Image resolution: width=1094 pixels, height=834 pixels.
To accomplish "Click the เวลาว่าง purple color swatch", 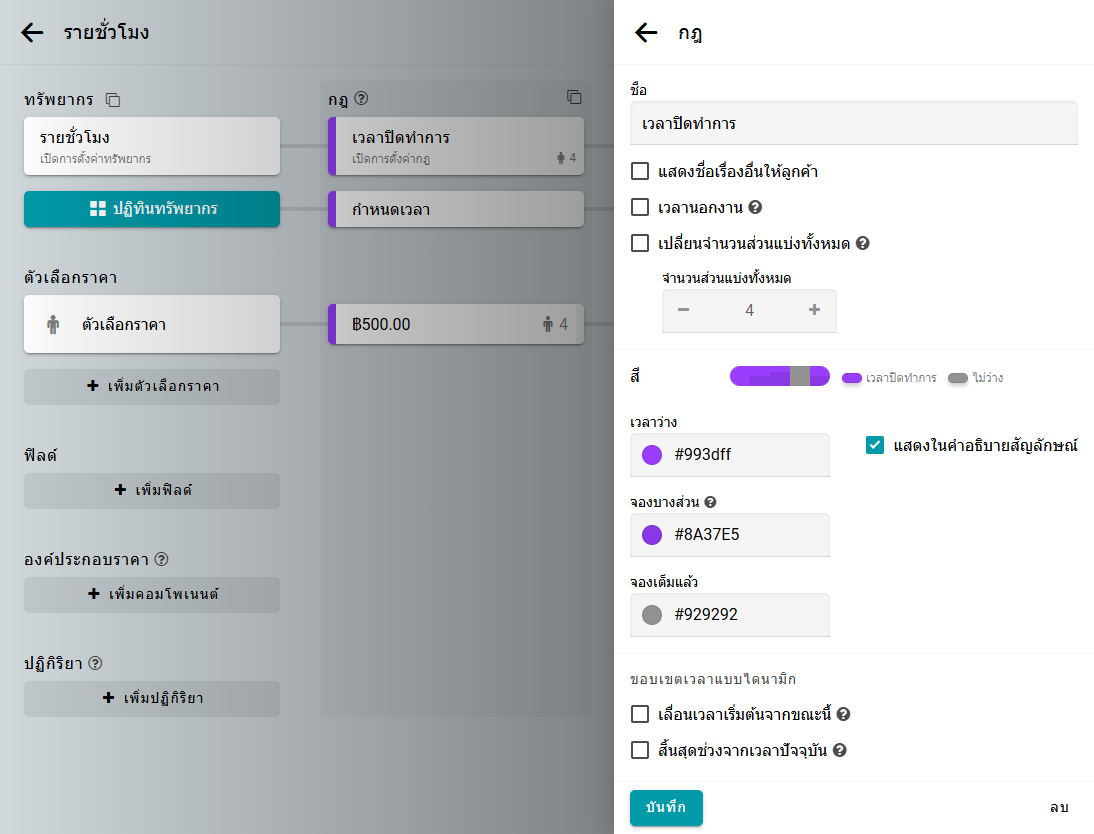I will (x=652, y=455).
